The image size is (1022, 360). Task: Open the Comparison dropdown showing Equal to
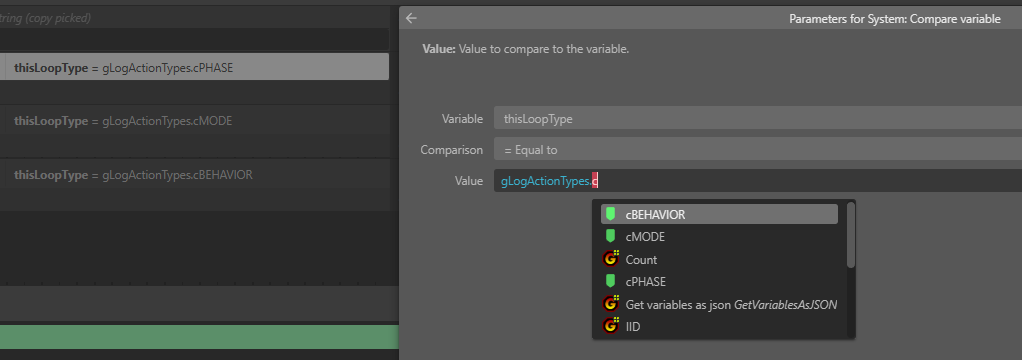pos(758,149)
